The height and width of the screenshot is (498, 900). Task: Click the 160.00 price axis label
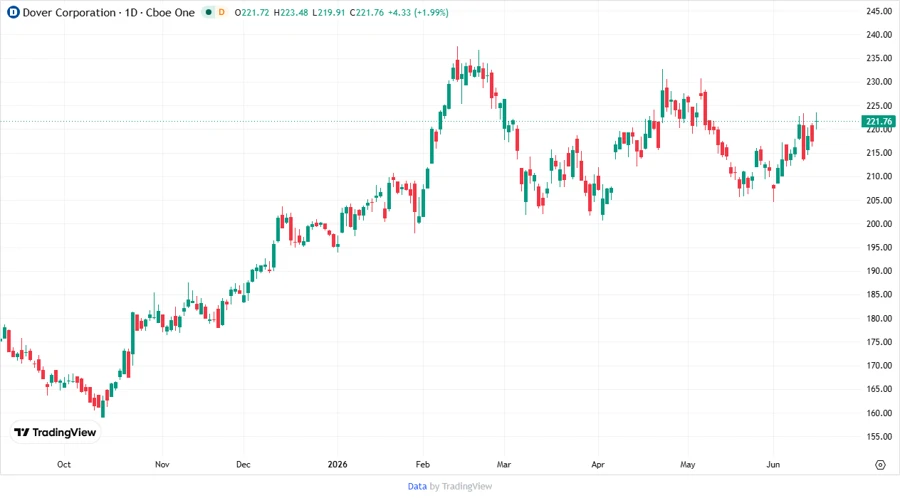click(879, 413)
